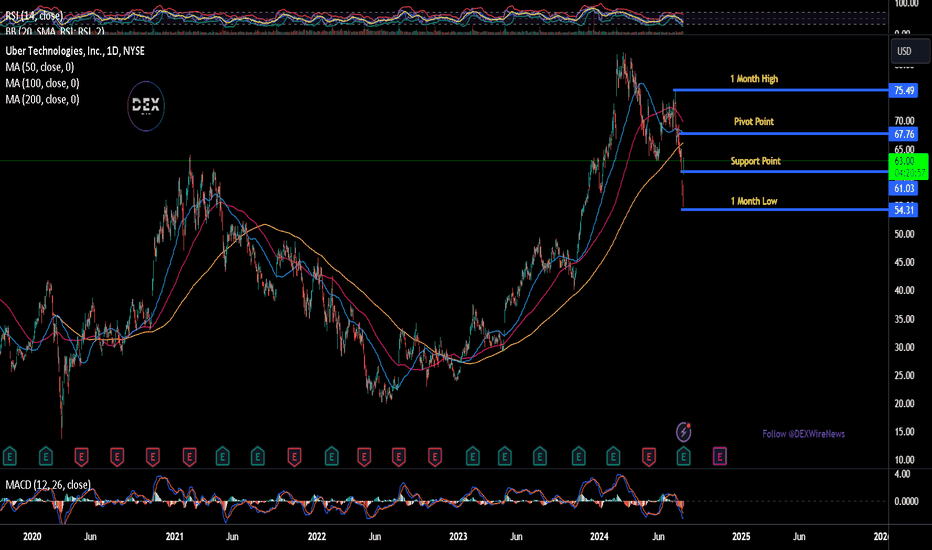Click the 4.00 MACD scale label
Screen dimensions: 932x550
point(902,474)
